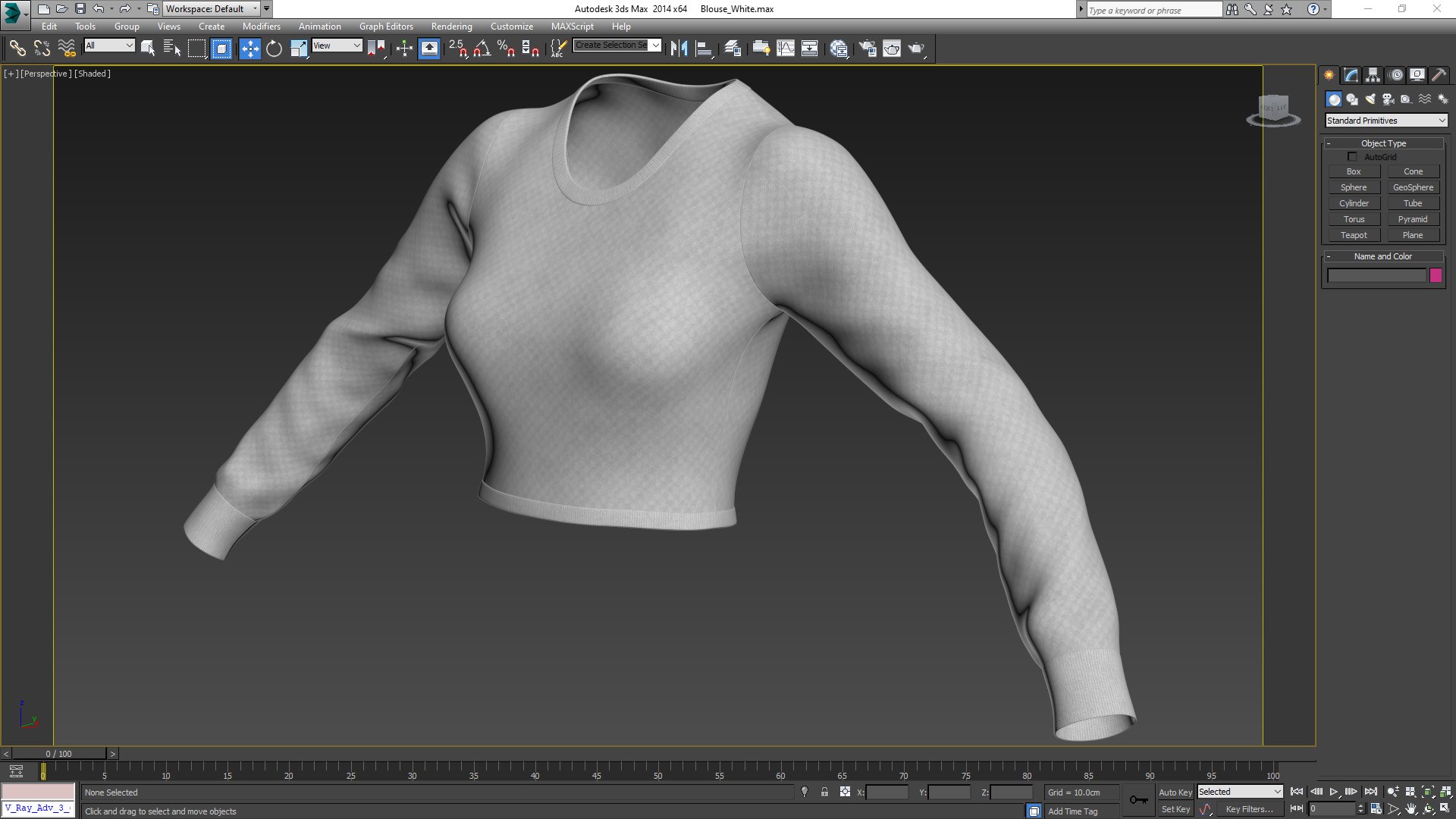
Task: Switch to the Modify panel tab
Action: (x=1351, y=75)
